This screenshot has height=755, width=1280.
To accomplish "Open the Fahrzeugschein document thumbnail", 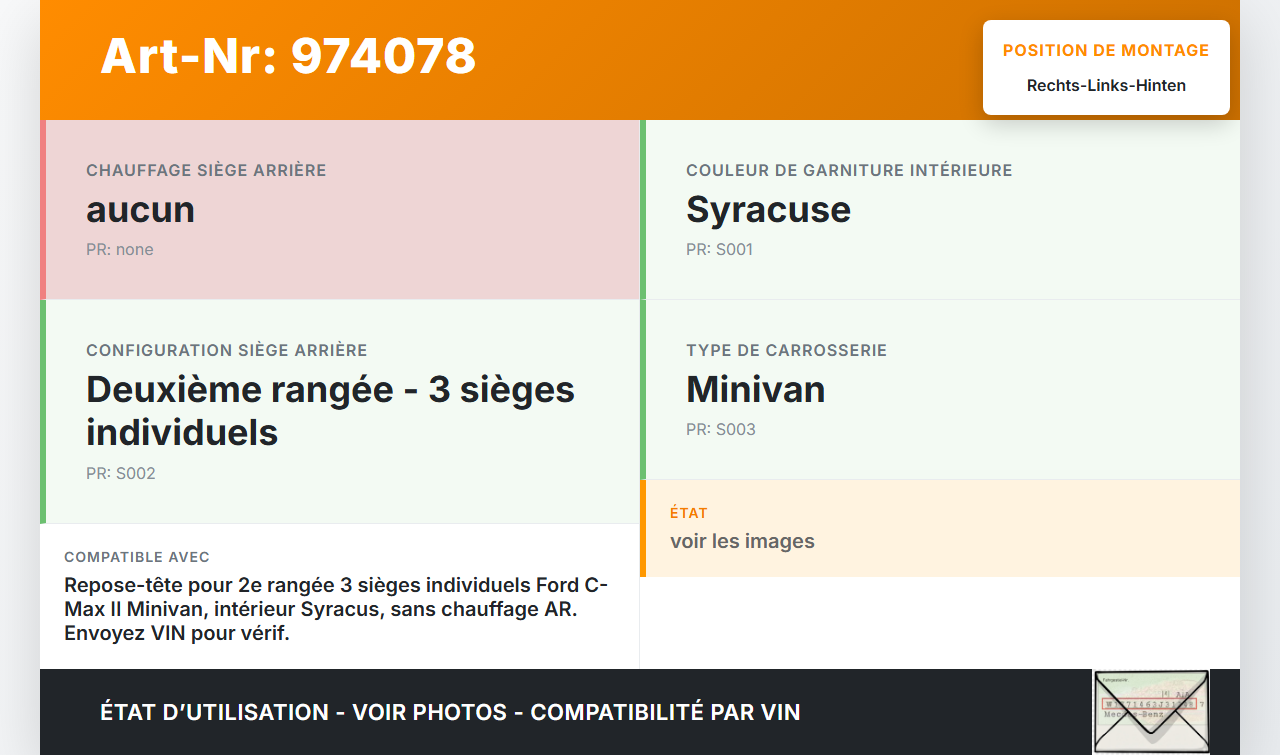I will (1151, 710).
